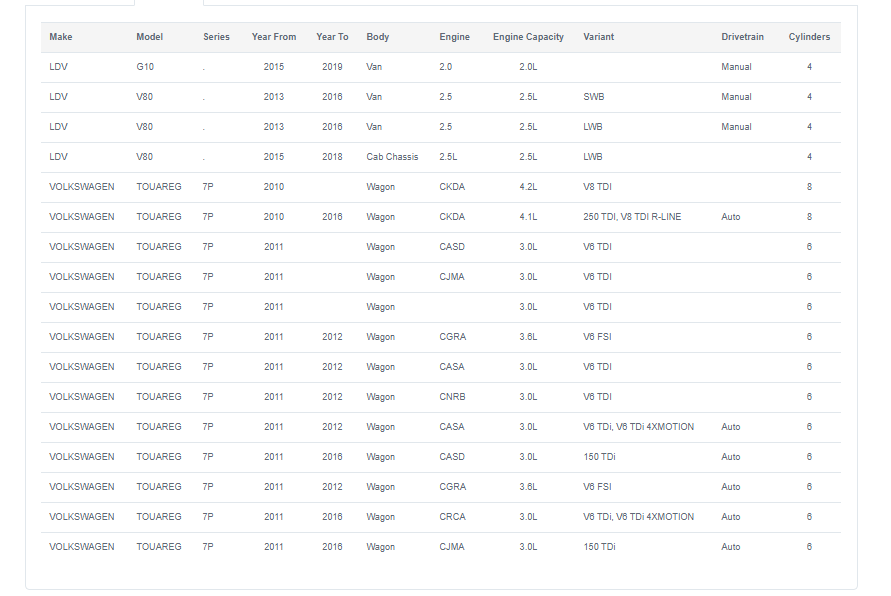Click the 250 TDI, V8 TDI R-LINE variant
This screenshot has width=891, height=596.
(x=632, y=217)
